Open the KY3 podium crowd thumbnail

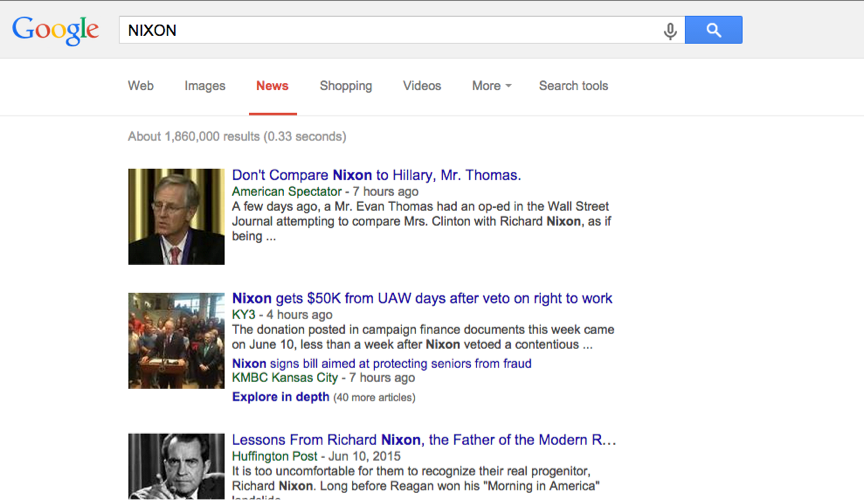(176, 341)
